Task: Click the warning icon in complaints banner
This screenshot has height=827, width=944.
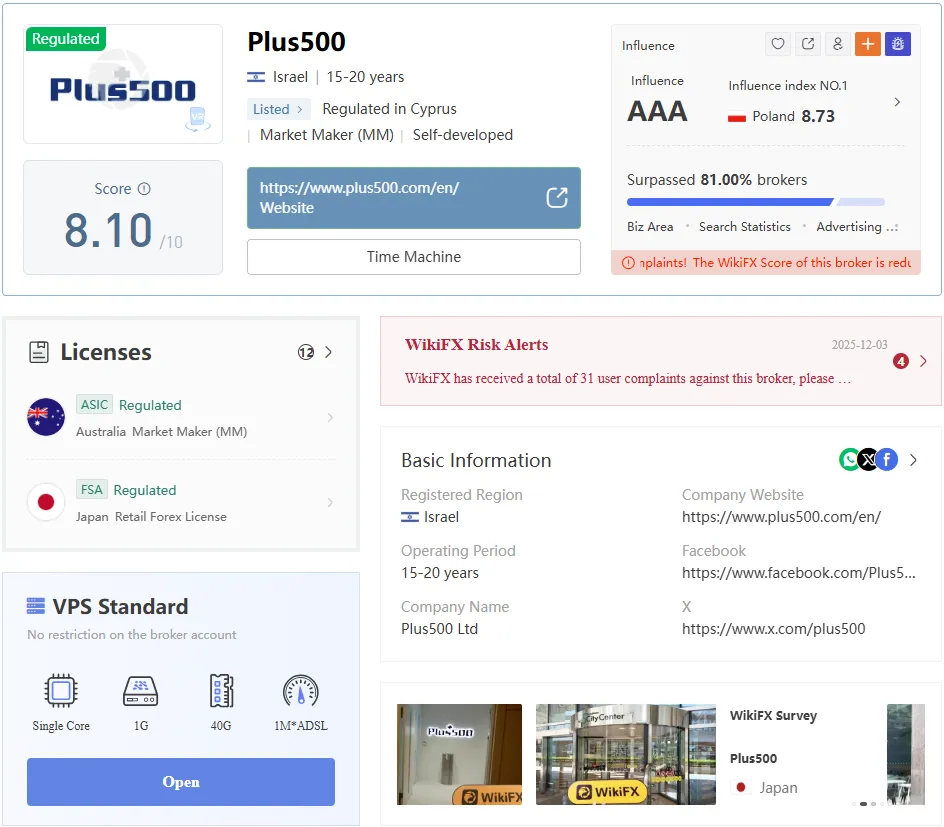Action: (x=628, y=263)
